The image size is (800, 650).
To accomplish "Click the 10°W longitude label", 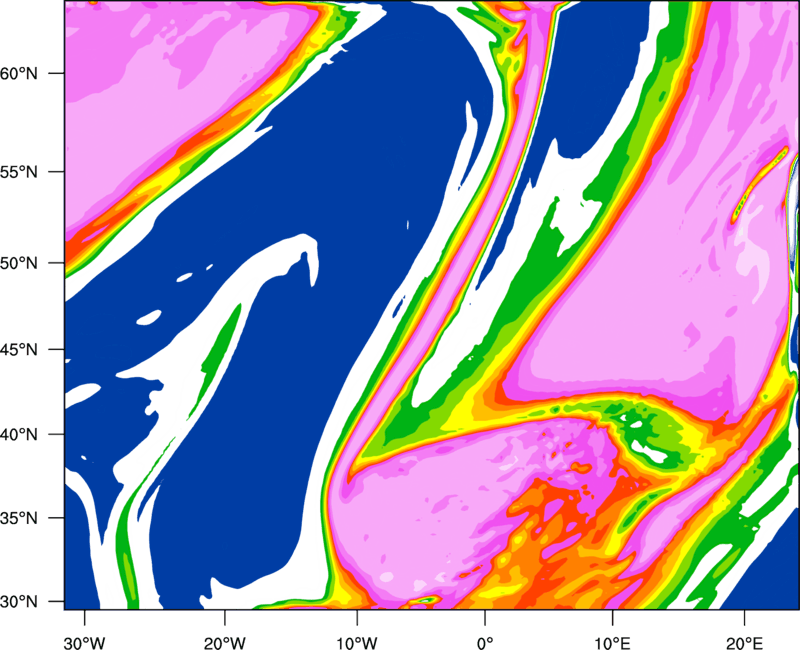I will (x=357, y=643).
